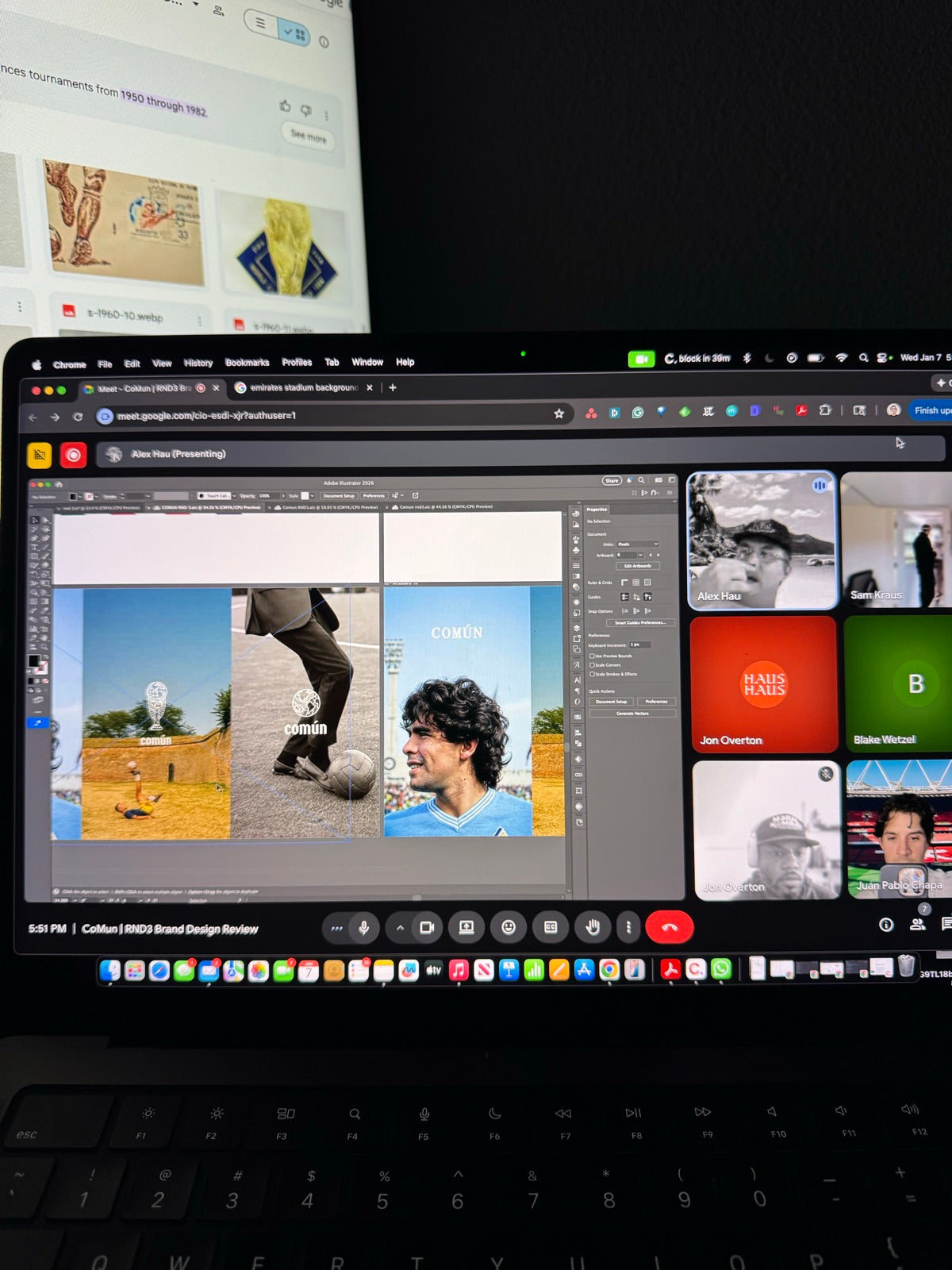Open the History menu

pyautogui.click(x=198, y=363)
